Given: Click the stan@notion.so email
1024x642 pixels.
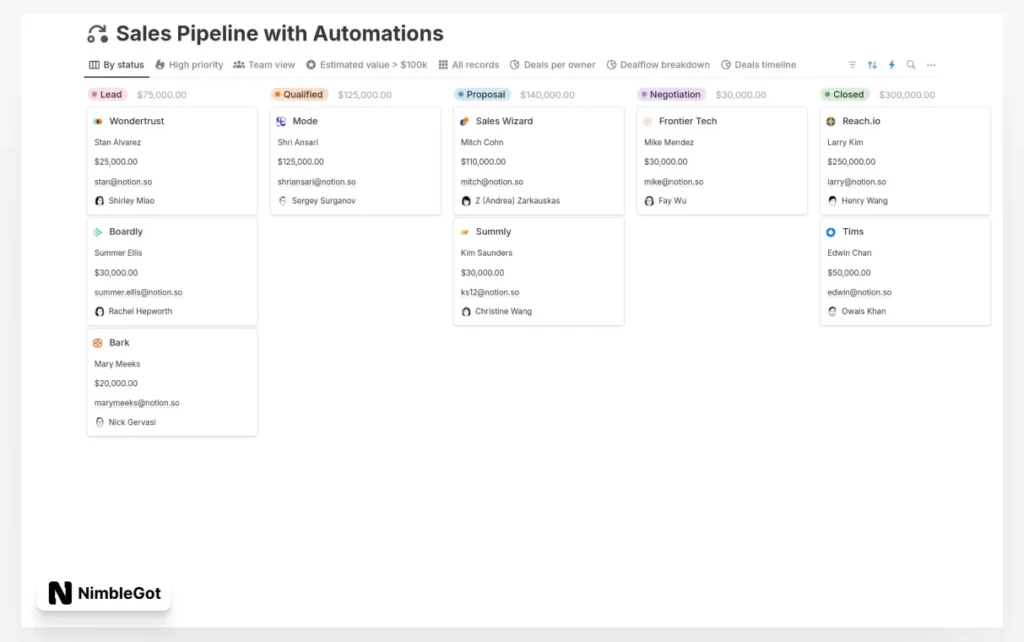Looking at the screenshot, I should click(x=123, y=182).
